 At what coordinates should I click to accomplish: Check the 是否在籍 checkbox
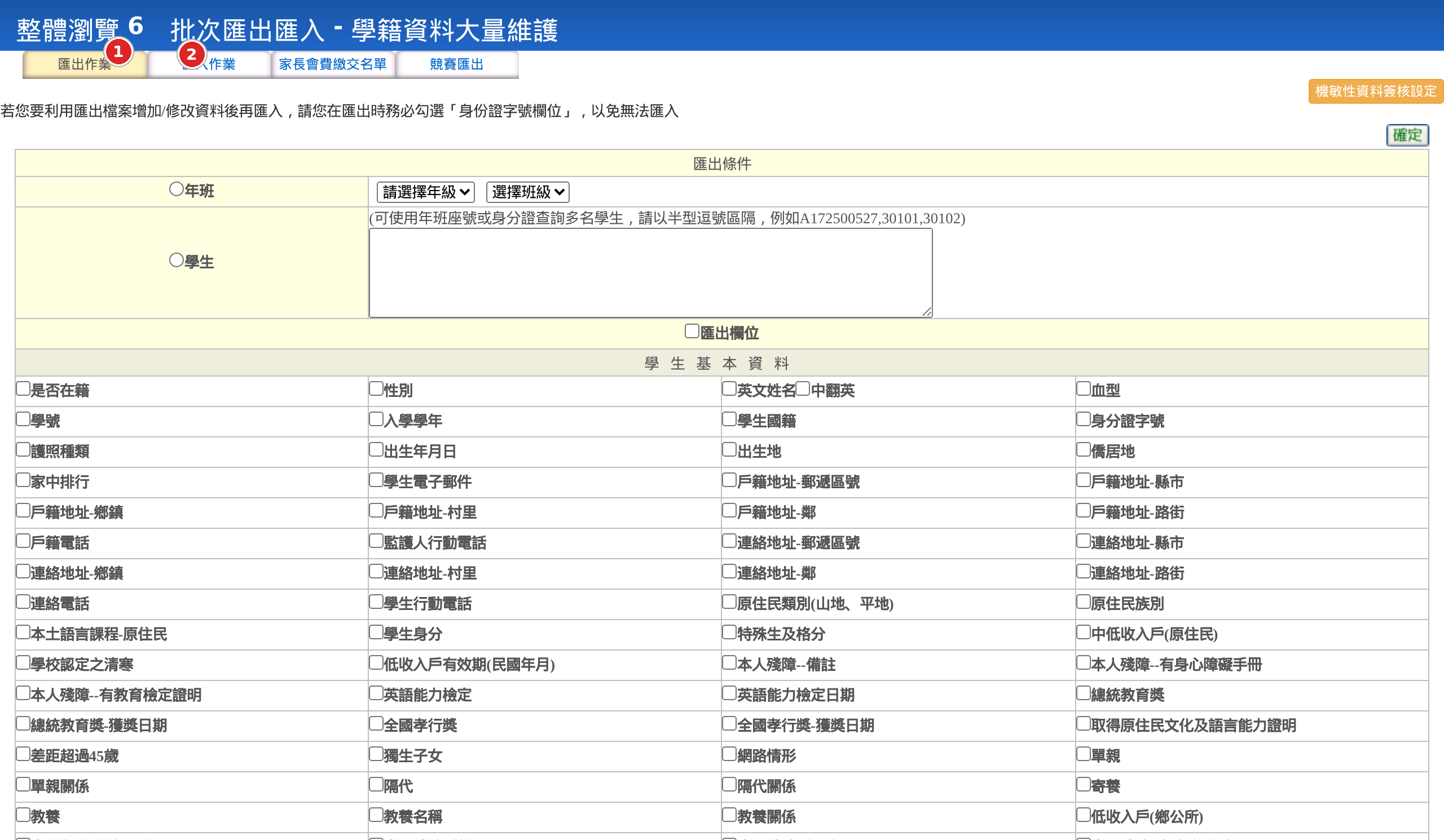(x=23, y=389)
